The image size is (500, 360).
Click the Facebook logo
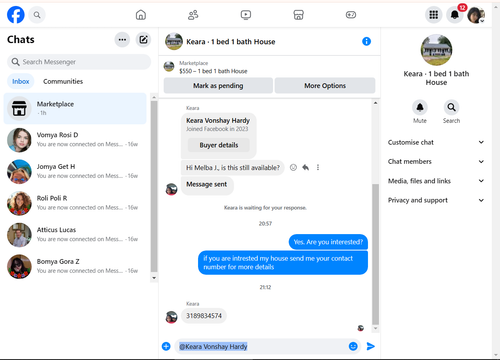click(16, 15)
